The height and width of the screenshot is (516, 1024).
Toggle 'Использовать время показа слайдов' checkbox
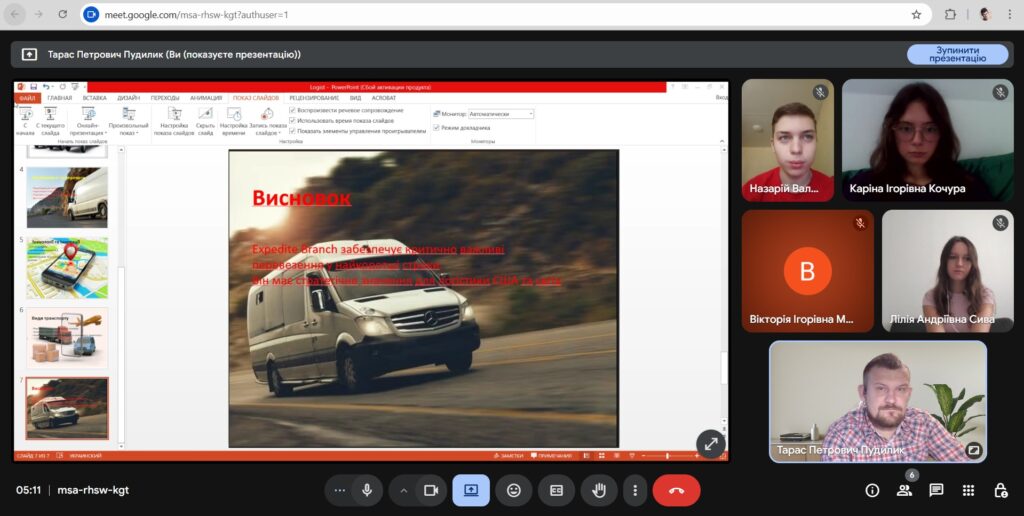tap(292, 120)
